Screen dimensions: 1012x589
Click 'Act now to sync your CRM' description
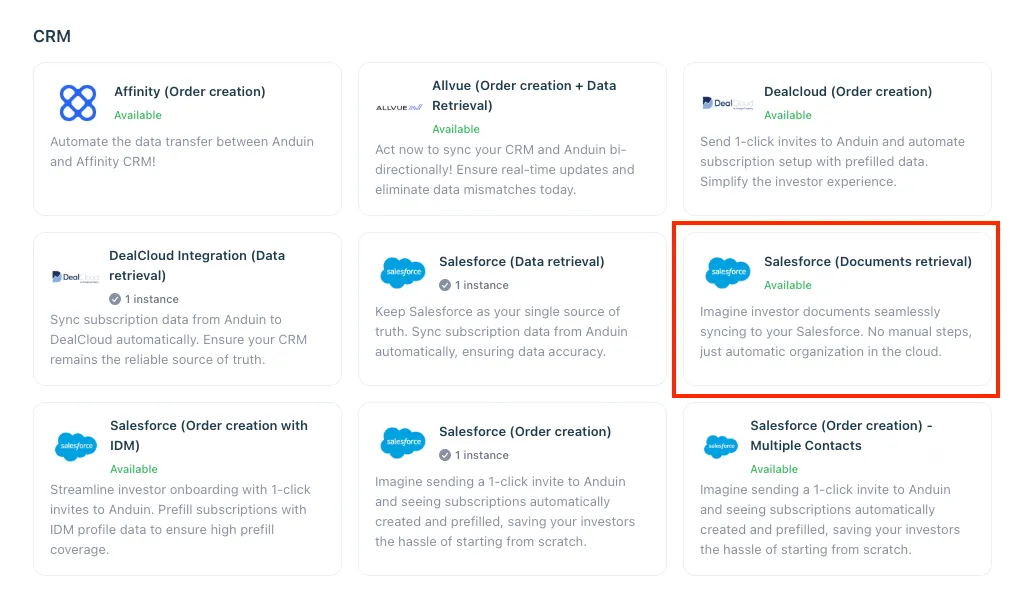505,170
